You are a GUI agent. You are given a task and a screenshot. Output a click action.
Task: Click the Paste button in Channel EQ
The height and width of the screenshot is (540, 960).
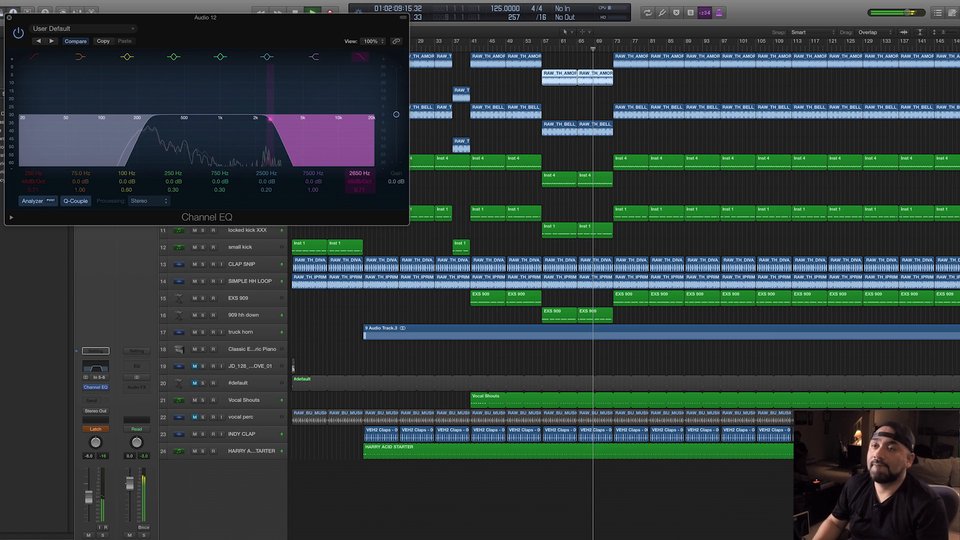tap(124, 41)
